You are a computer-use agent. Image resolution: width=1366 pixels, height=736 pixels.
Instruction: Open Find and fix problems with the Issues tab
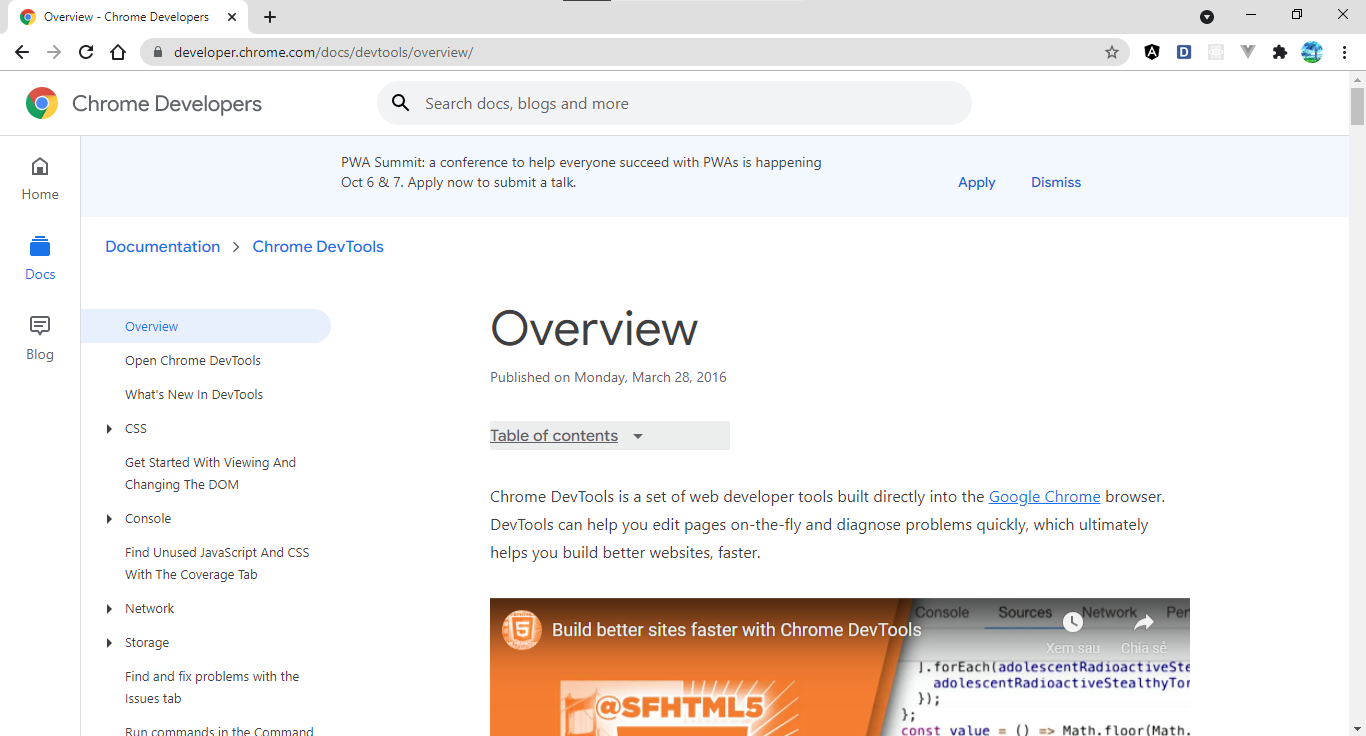coord(212,688)
